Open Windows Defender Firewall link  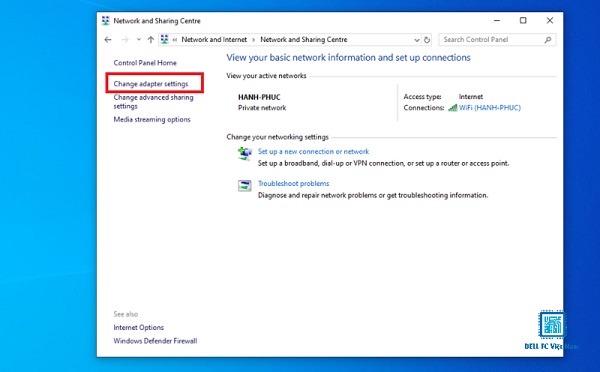(x=155, y=341)
